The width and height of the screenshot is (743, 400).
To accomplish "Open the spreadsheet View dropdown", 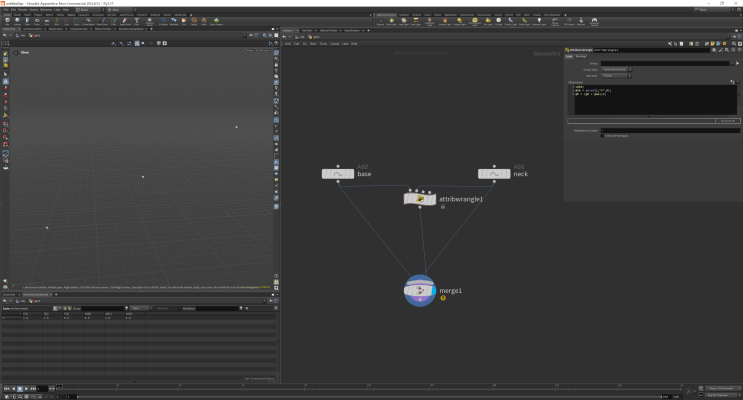I will 141,308.
